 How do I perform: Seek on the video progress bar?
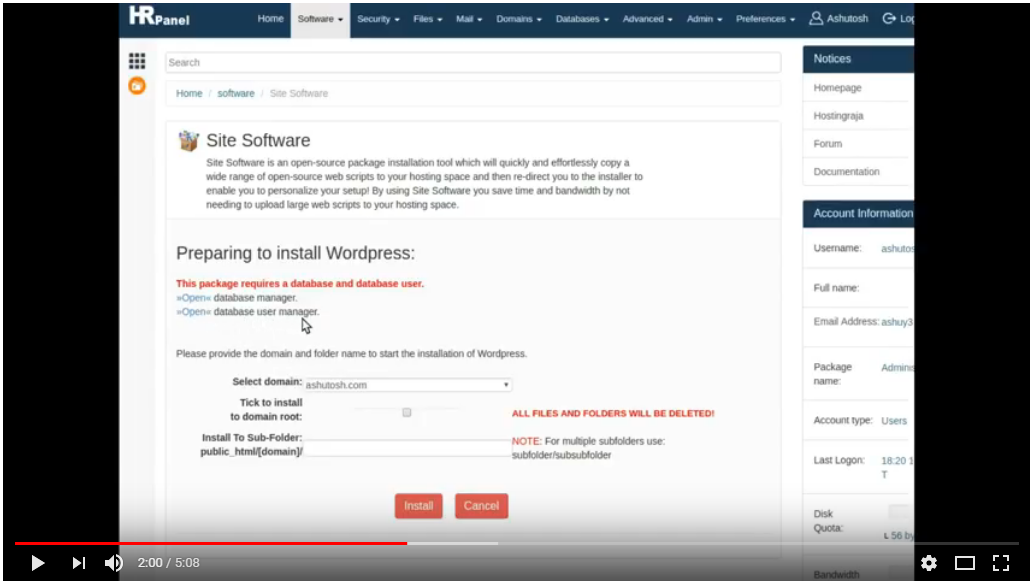point(516,543)
